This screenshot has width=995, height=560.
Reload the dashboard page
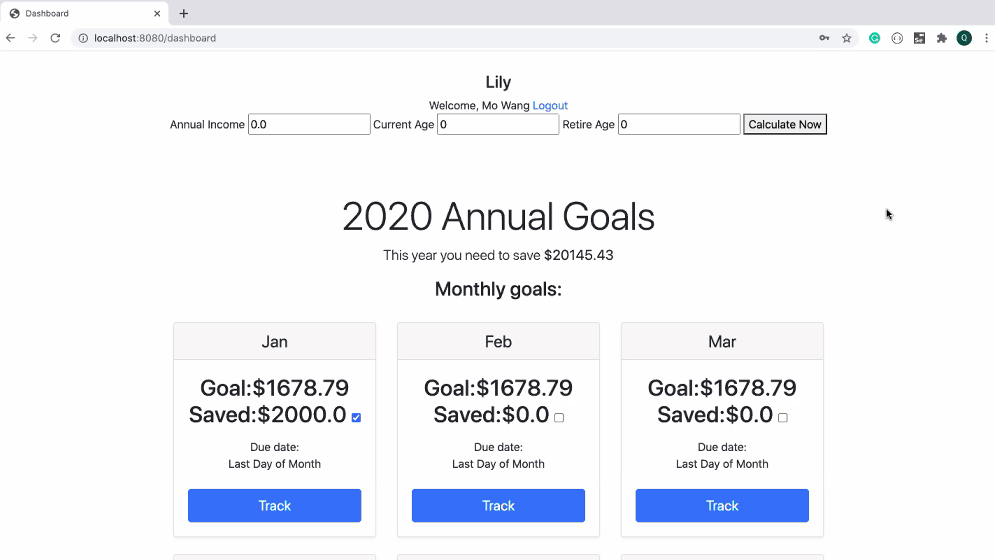pos(56,38)
